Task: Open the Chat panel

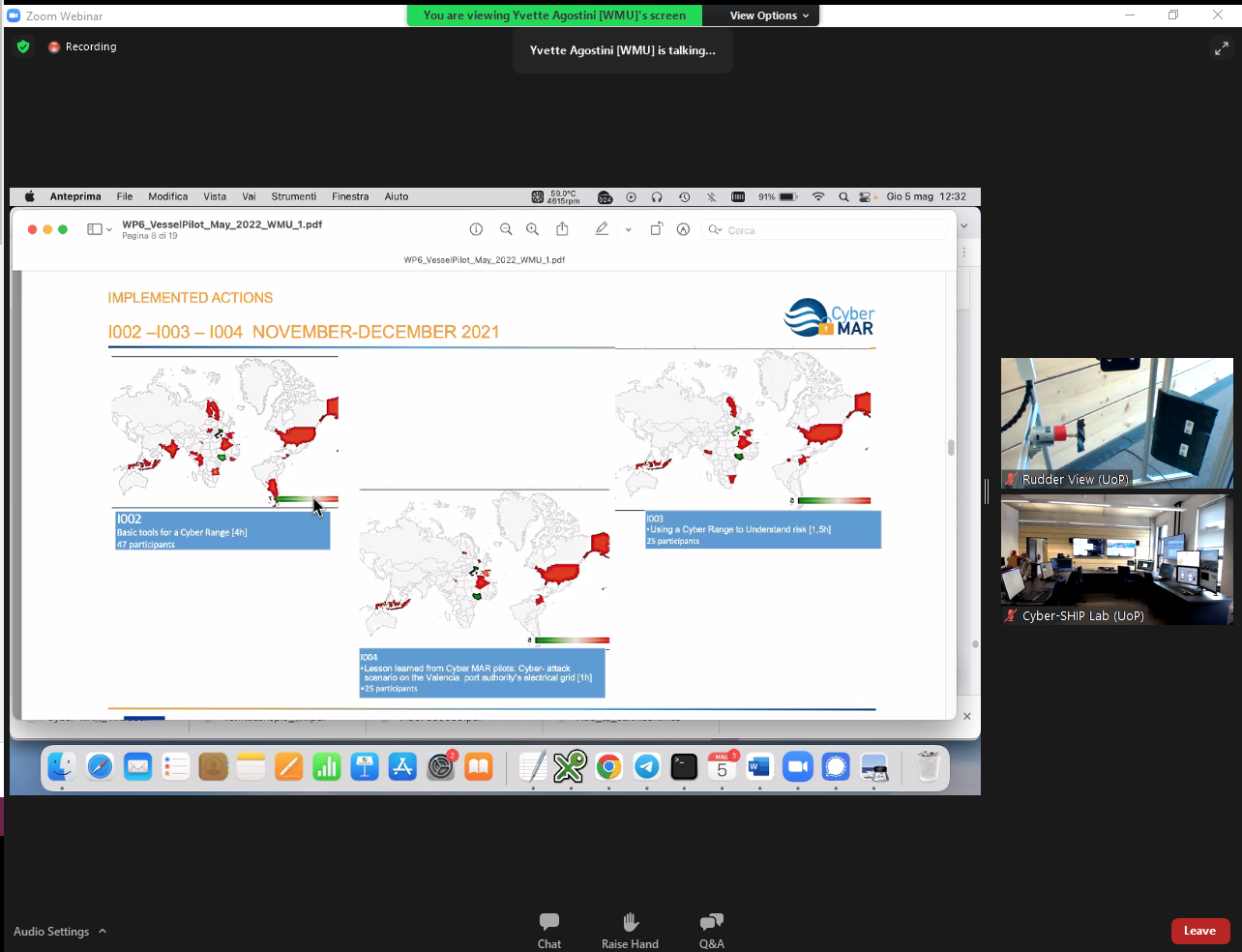Action: pyautogui.click(x=548, y=930)
